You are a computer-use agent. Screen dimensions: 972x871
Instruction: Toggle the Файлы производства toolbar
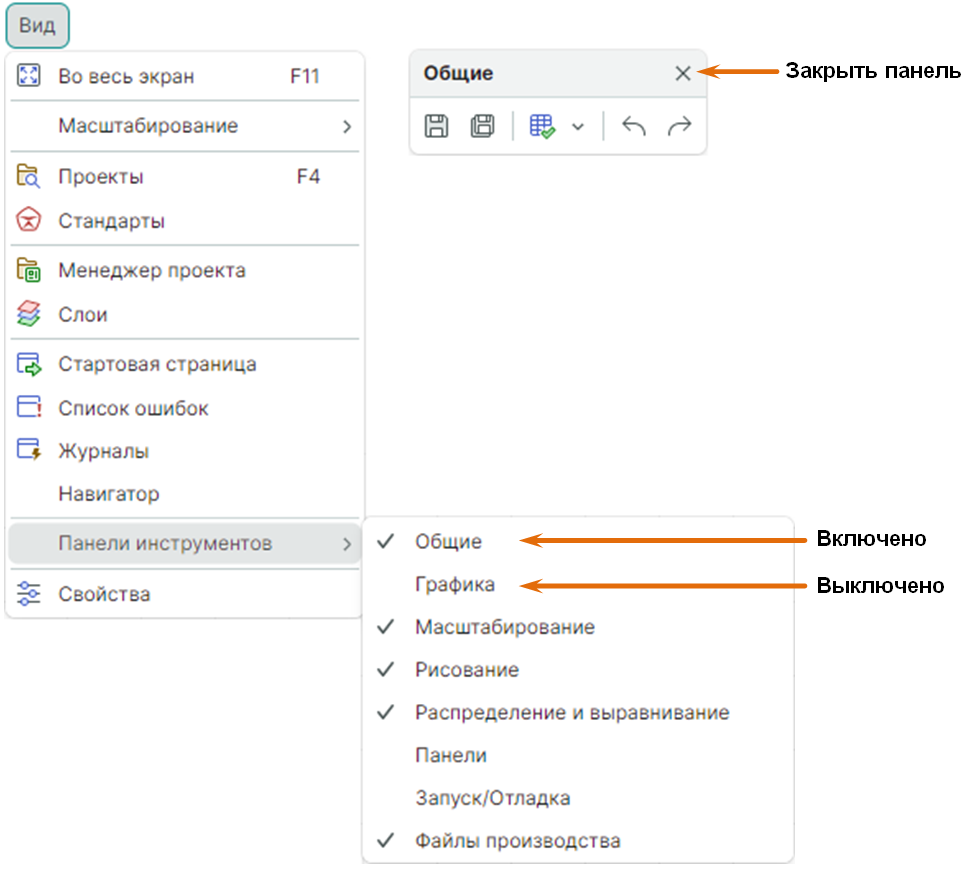coord(517,841)
